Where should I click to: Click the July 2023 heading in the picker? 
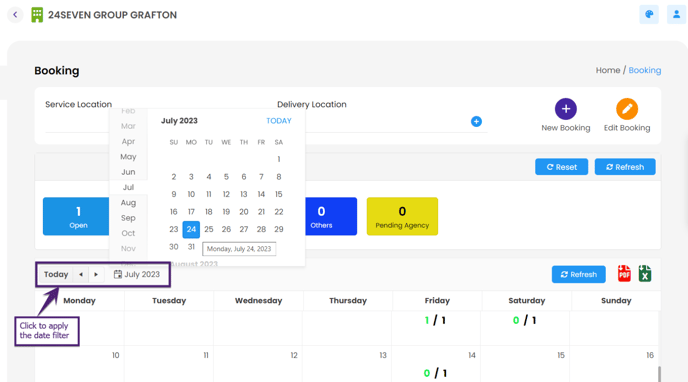(x=179, y=121)
